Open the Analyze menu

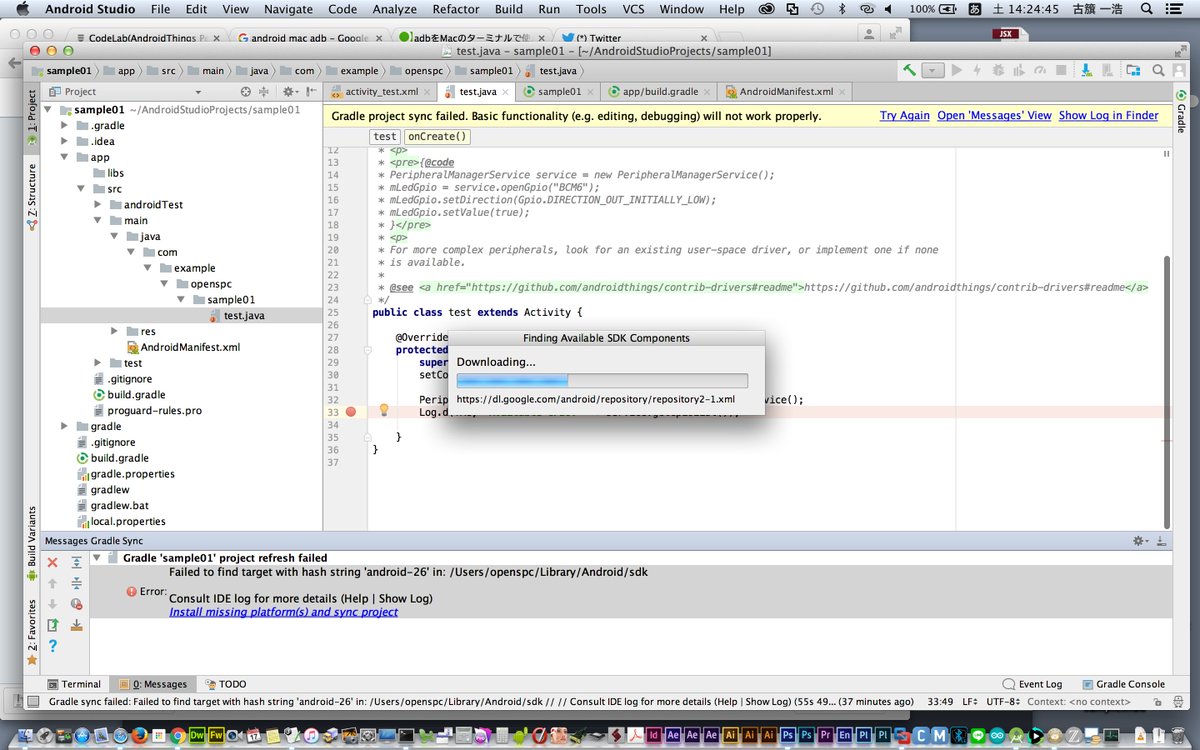[394, 9]
